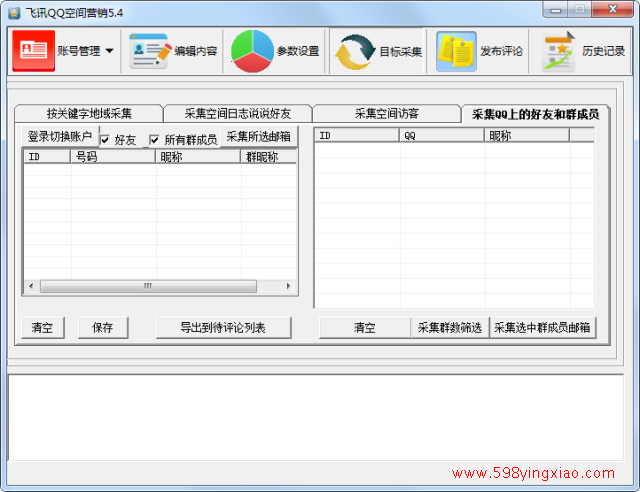Image resolution: width=640 pixels, height=492 pixels.
Task: Click the 发布评论 toolbar label
Action: [501, 51]
